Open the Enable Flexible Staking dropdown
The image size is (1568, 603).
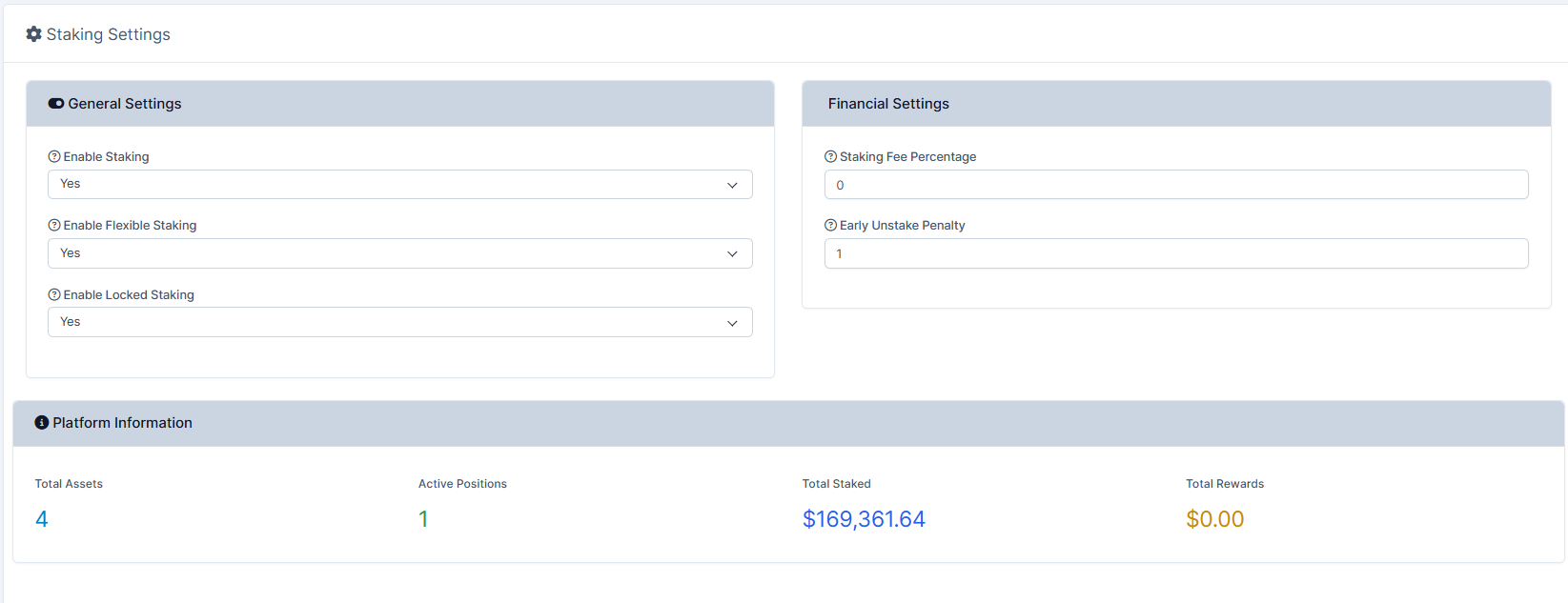[x=399, y=253]
